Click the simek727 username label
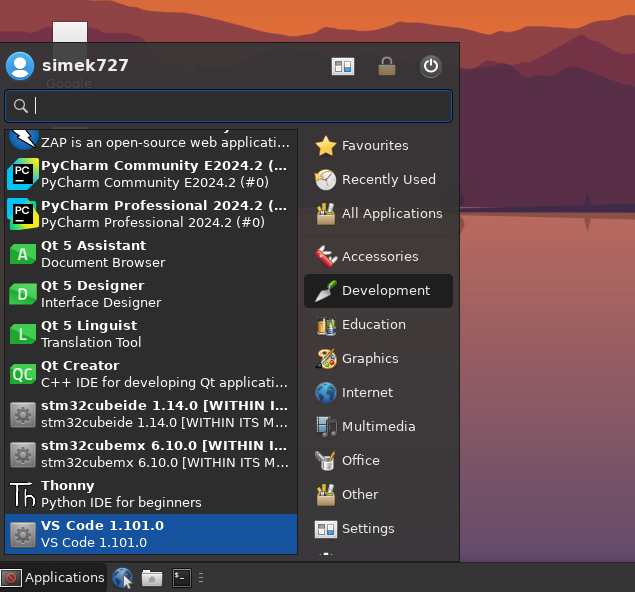Image resolution: width=635 pixels, height=592 pixels. point(85,65)
